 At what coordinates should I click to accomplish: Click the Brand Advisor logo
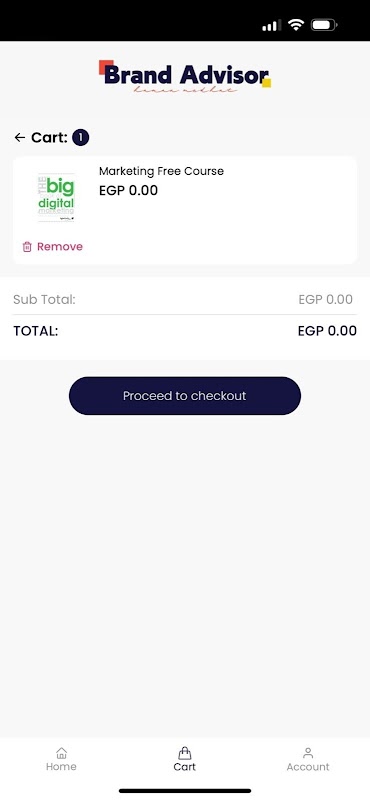[x=185, y=77]
